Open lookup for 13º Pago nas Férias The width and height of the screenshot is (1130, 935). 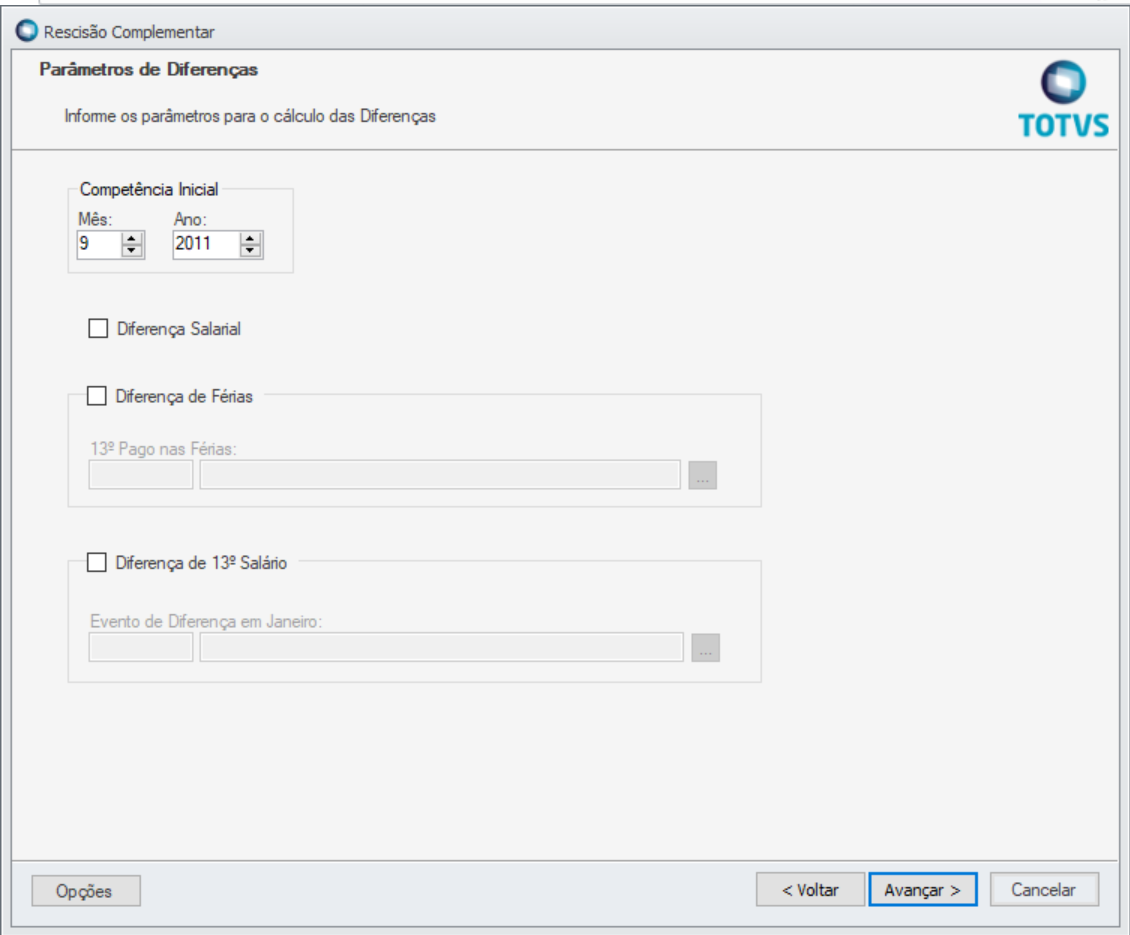(x=703, y=475)
